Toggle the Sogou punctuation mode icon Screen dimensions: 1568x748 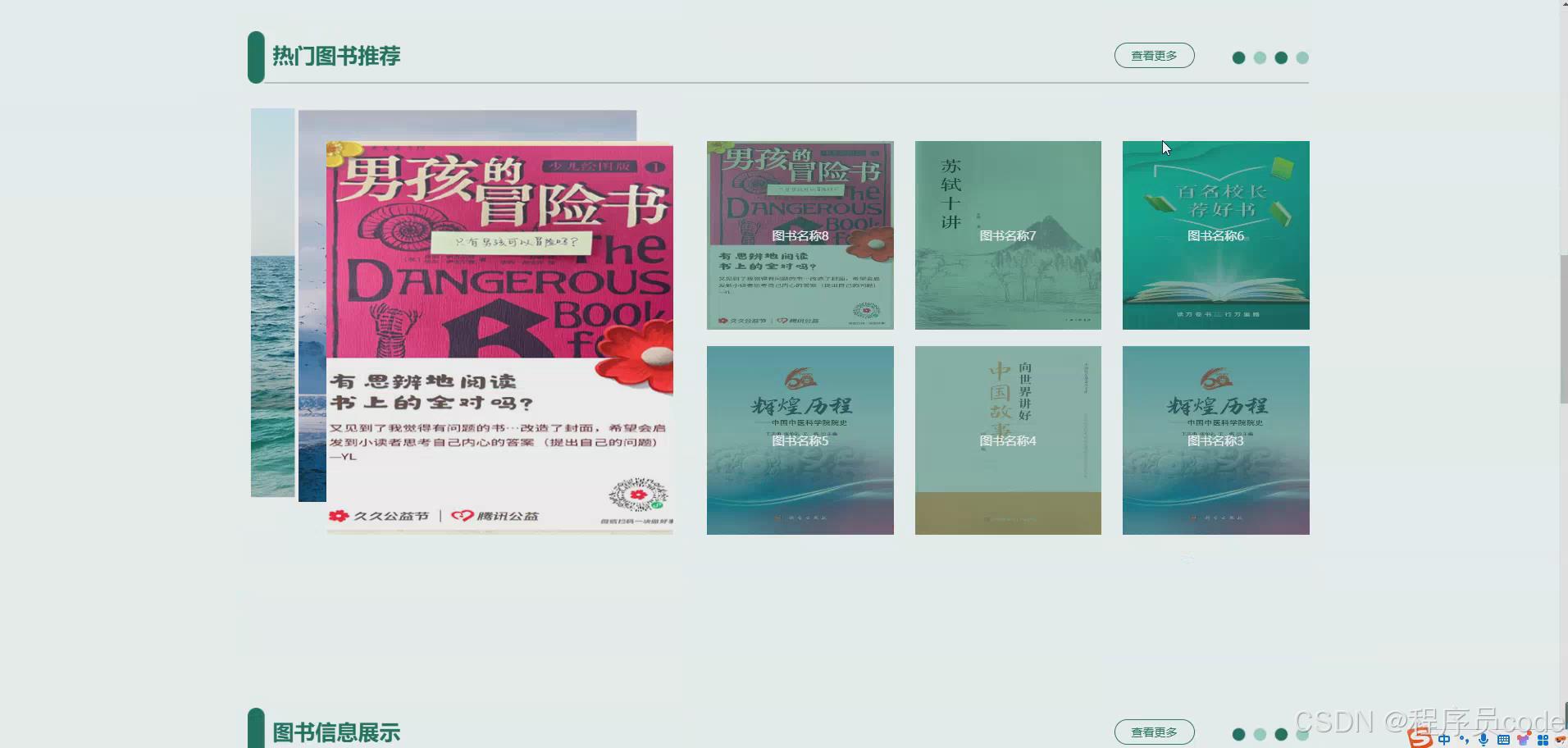[x=1464, y=740]
